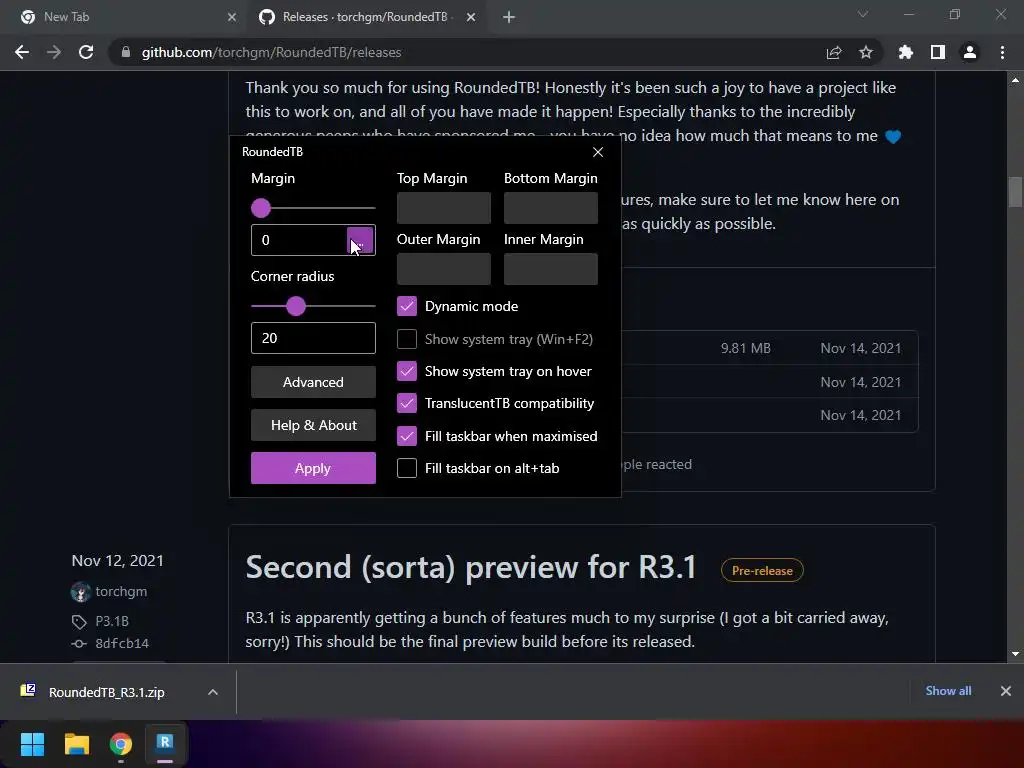This screenshot has height=768, width=1024.
Task: Open Windows Start menu
Action: pyautogui.click(x=32, y=743)
